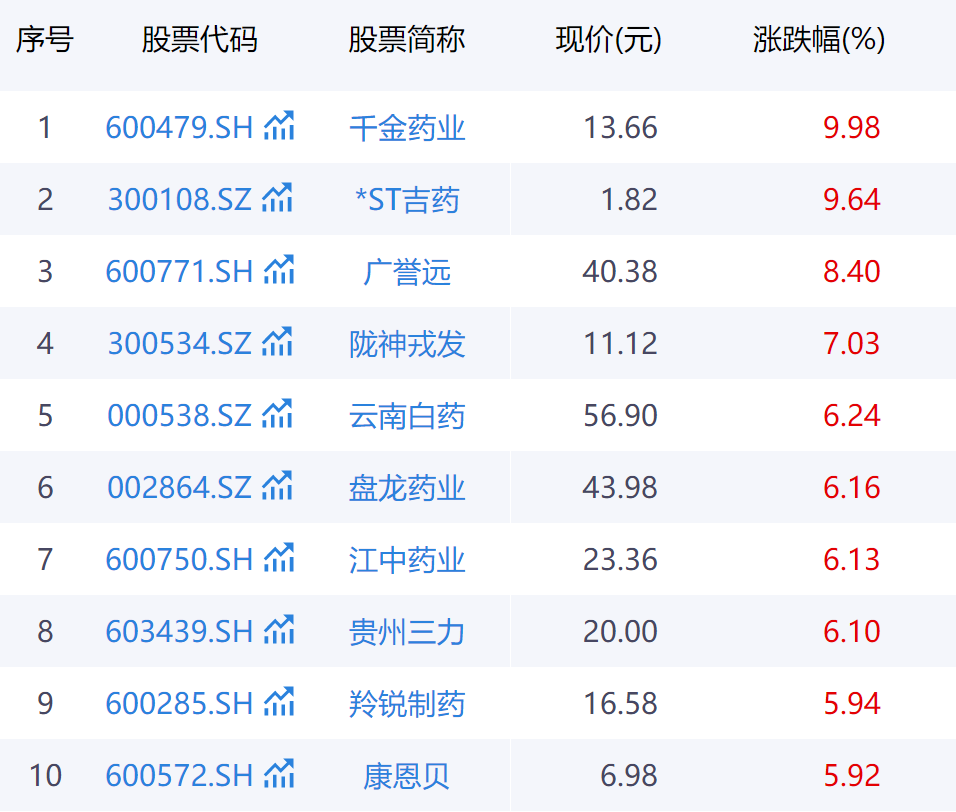Open chart icon beside 600771.SH

click(279, 269)
